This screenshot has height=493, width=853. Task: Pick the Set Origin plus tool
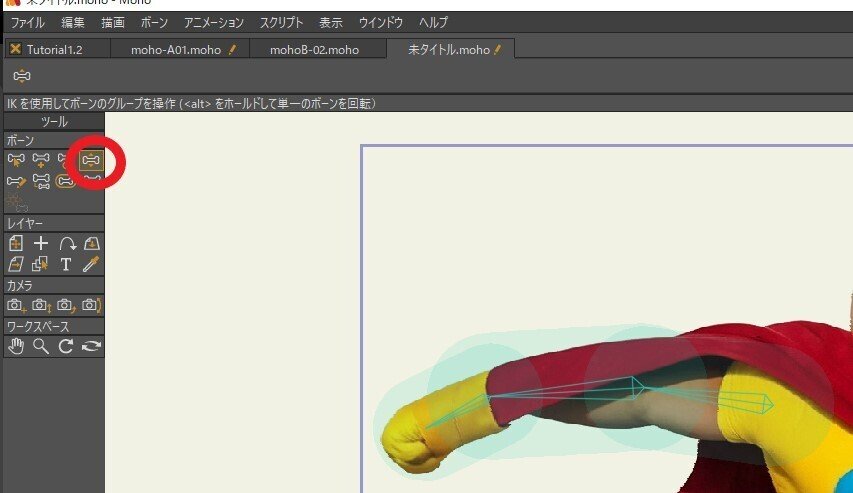pyautogui.click(x=41, y=243)
